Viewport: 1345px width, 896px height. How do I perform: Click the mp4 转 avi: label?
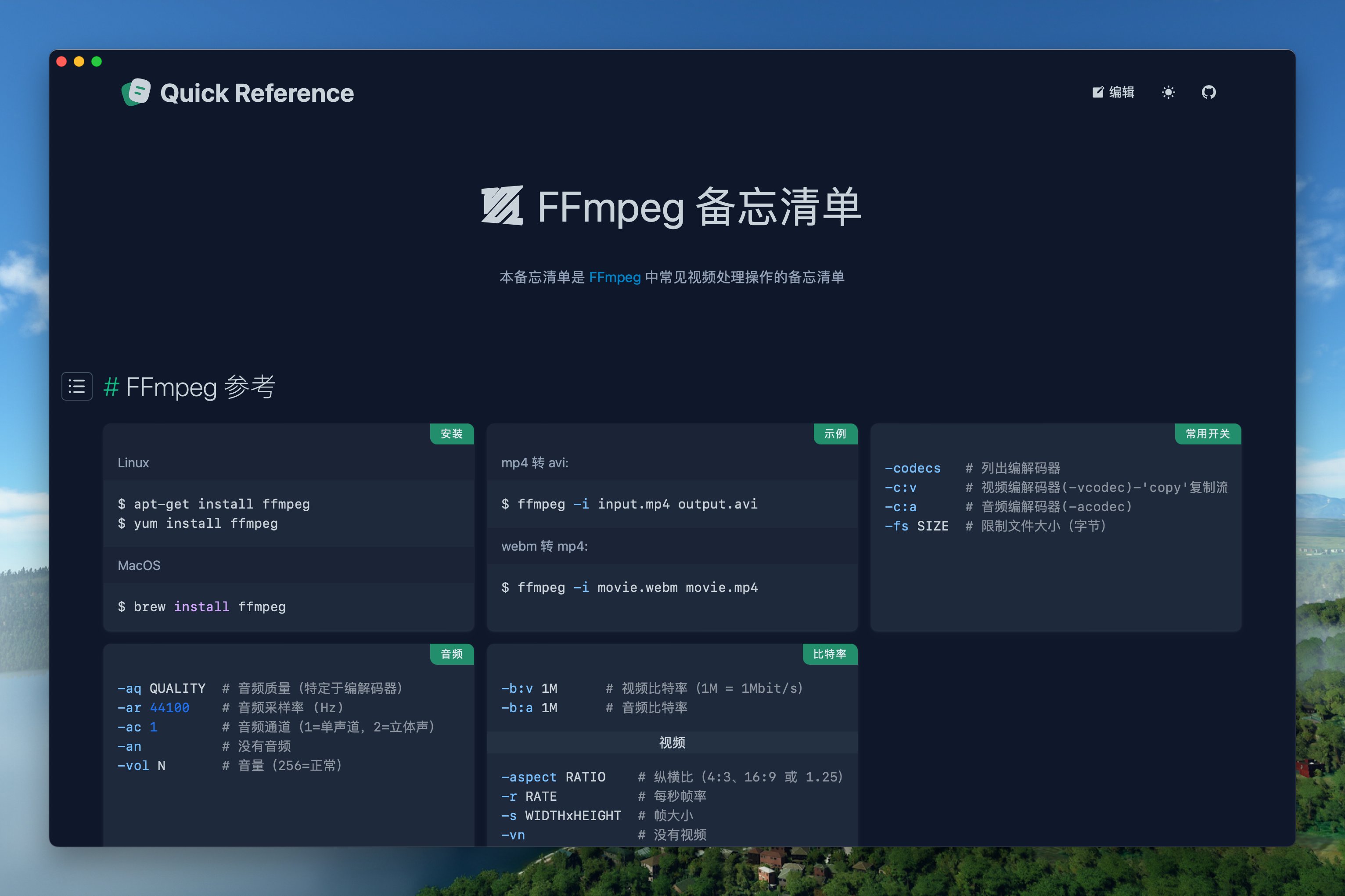click(535, 463)
